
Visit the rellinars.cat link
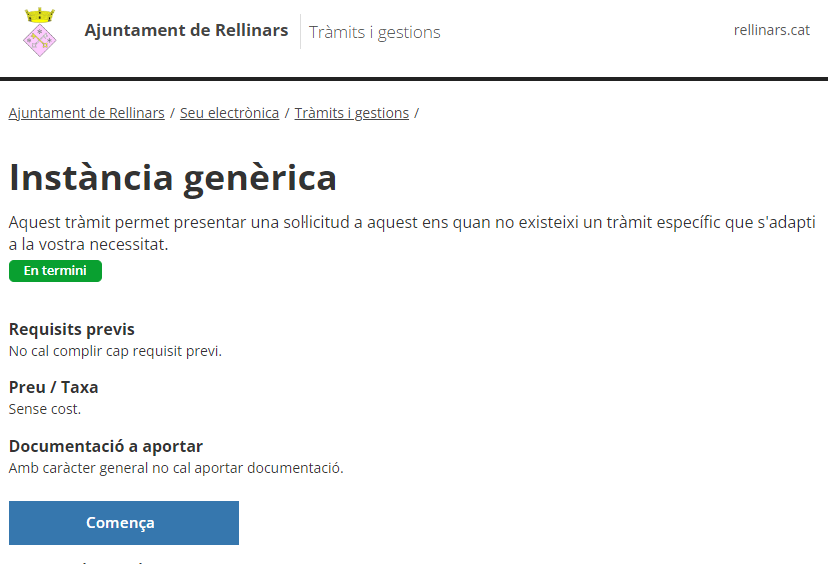[771, 30]
